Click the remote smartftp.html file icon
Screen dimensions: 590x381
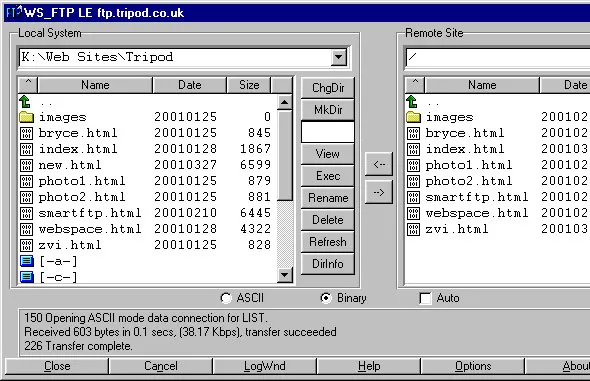413,197
